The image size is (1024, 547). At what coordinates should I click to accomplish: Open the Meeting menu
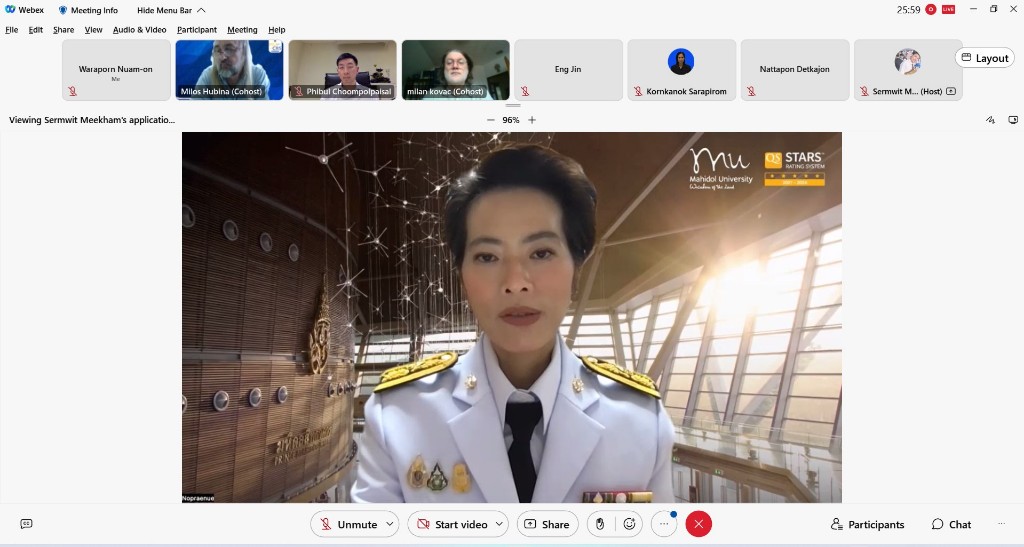[x=242, y=30]
